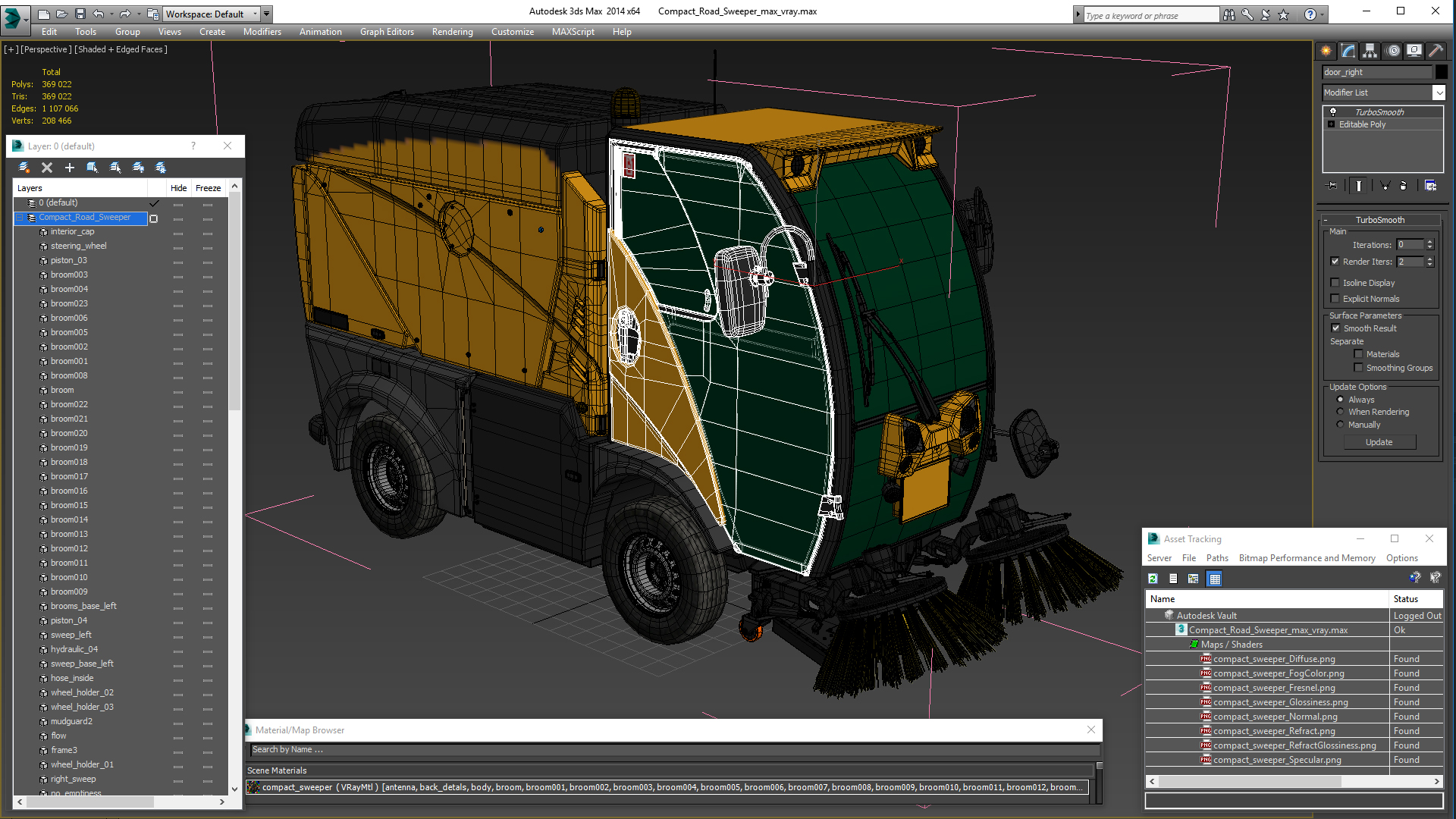The image size is (1456, 819).
Task: Click the Subscription Center key icon
Action: tap(1247, 14)
